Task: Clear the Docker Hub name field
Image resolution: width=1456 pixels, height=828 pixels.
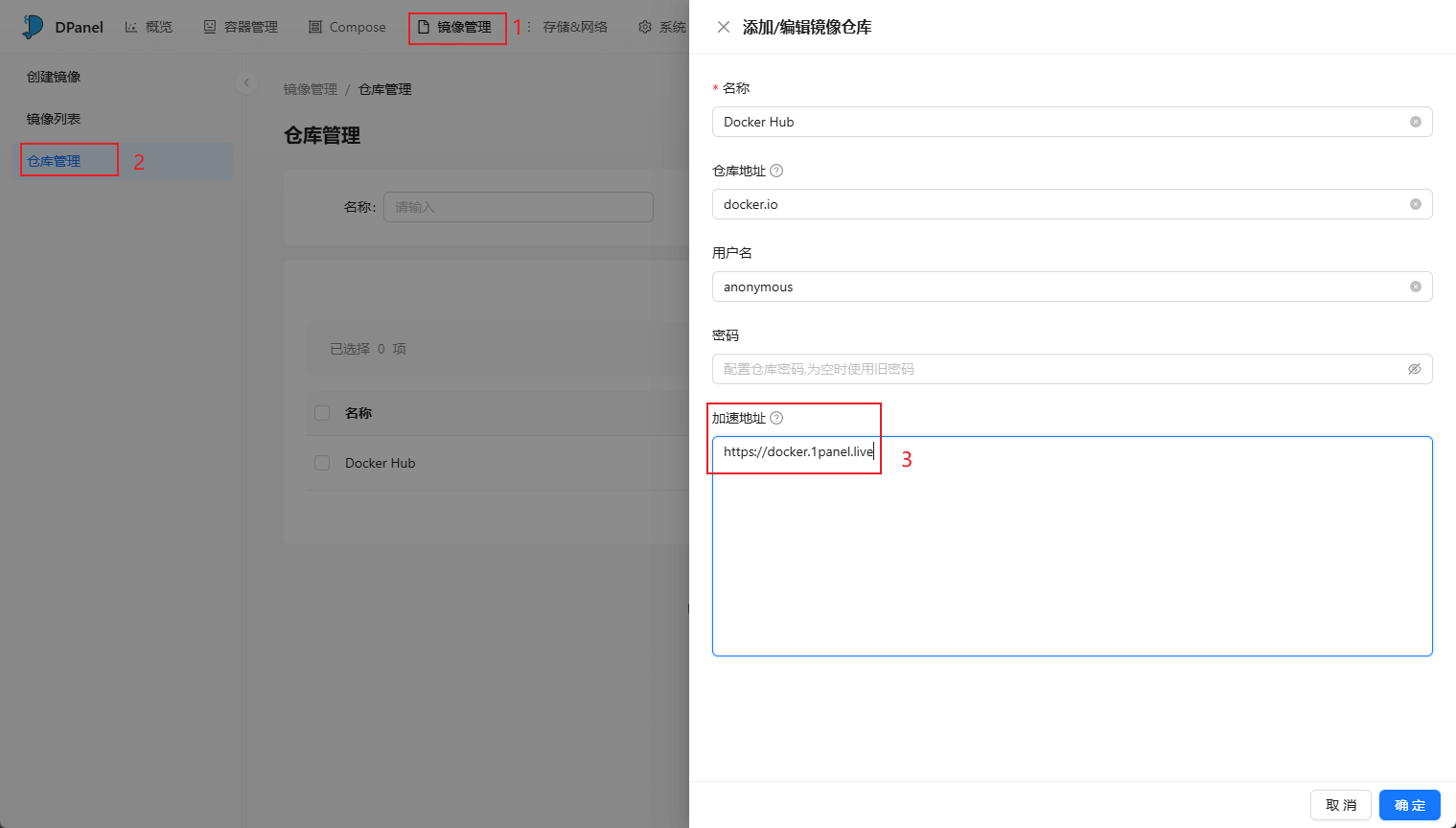Action: click(x=1415, y=122)
